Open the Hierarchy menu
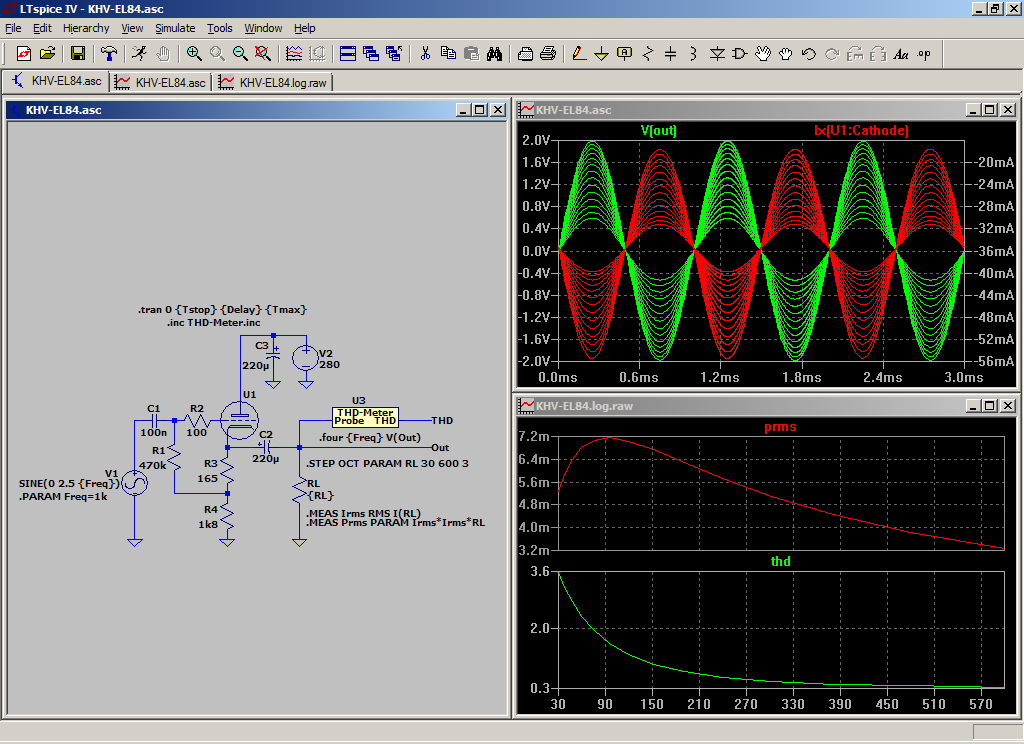 point(86,28)
